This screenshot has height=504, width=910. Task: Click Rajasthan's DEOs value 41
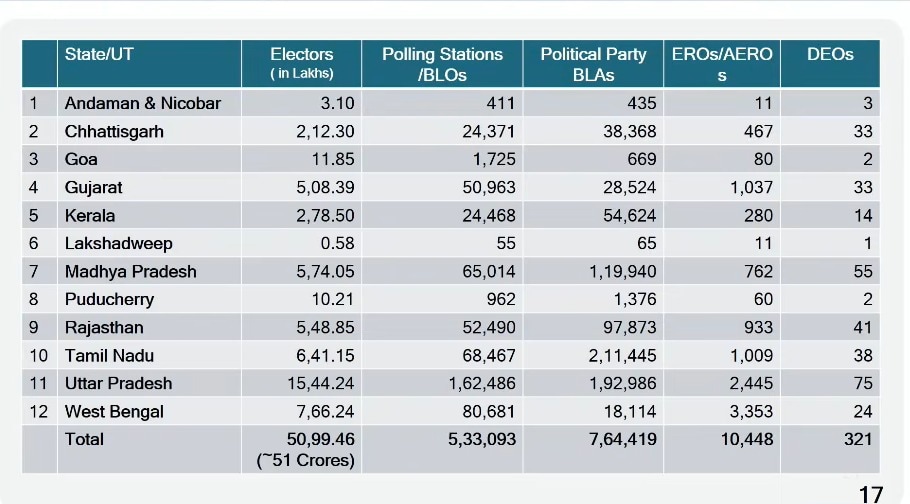(863, 327)
